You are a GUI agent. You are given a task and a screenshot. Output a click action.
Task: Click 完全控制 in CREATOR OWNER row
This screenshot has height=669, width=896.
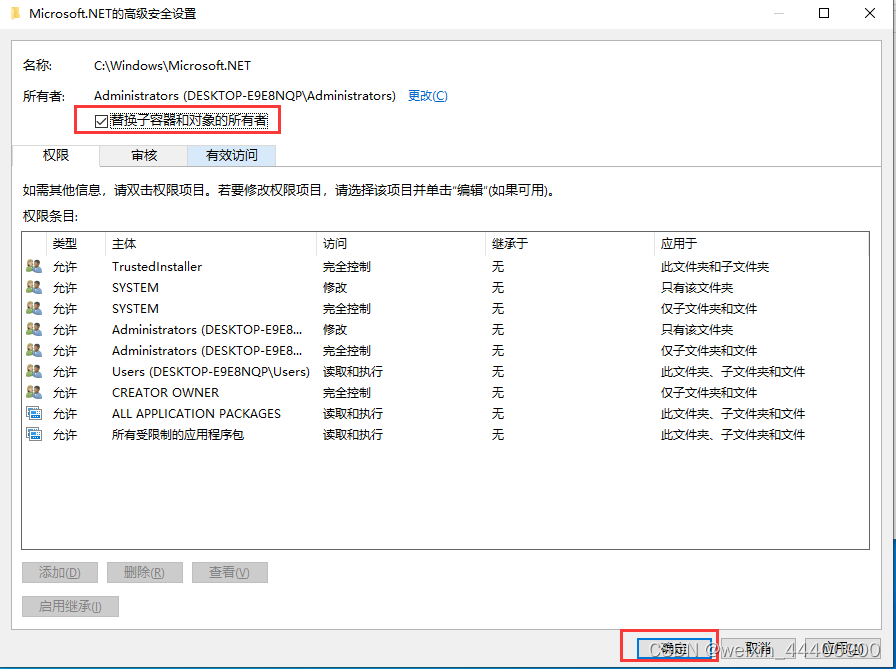point(347,393)
